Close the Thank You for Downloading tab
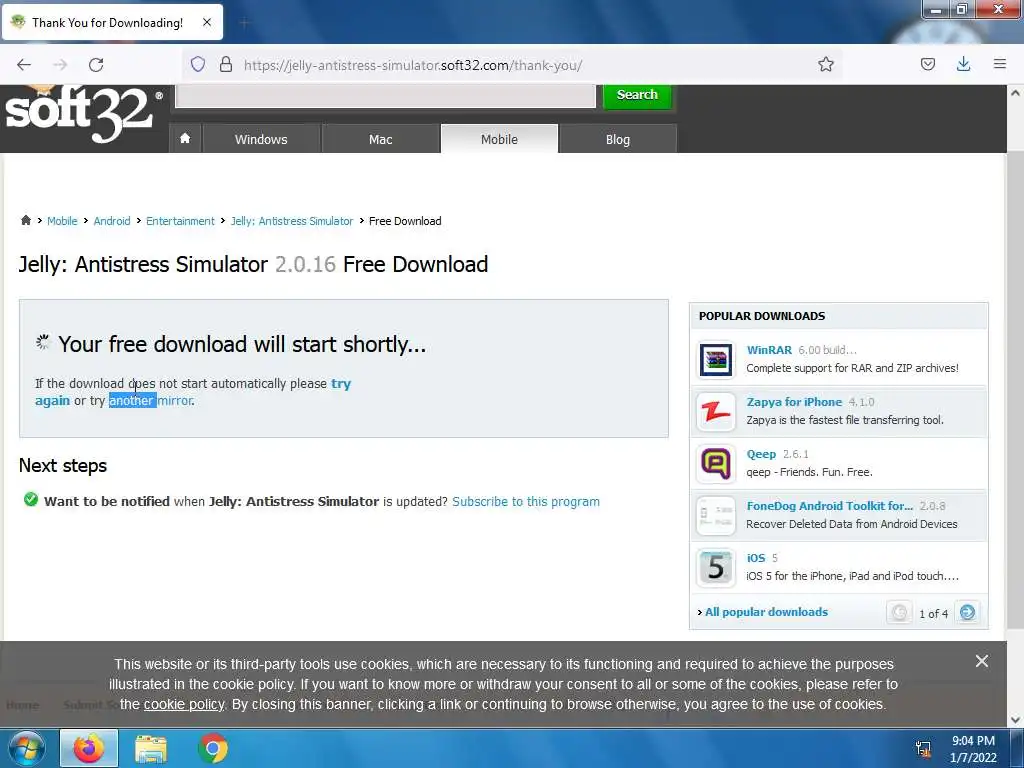 pos(206,22)
